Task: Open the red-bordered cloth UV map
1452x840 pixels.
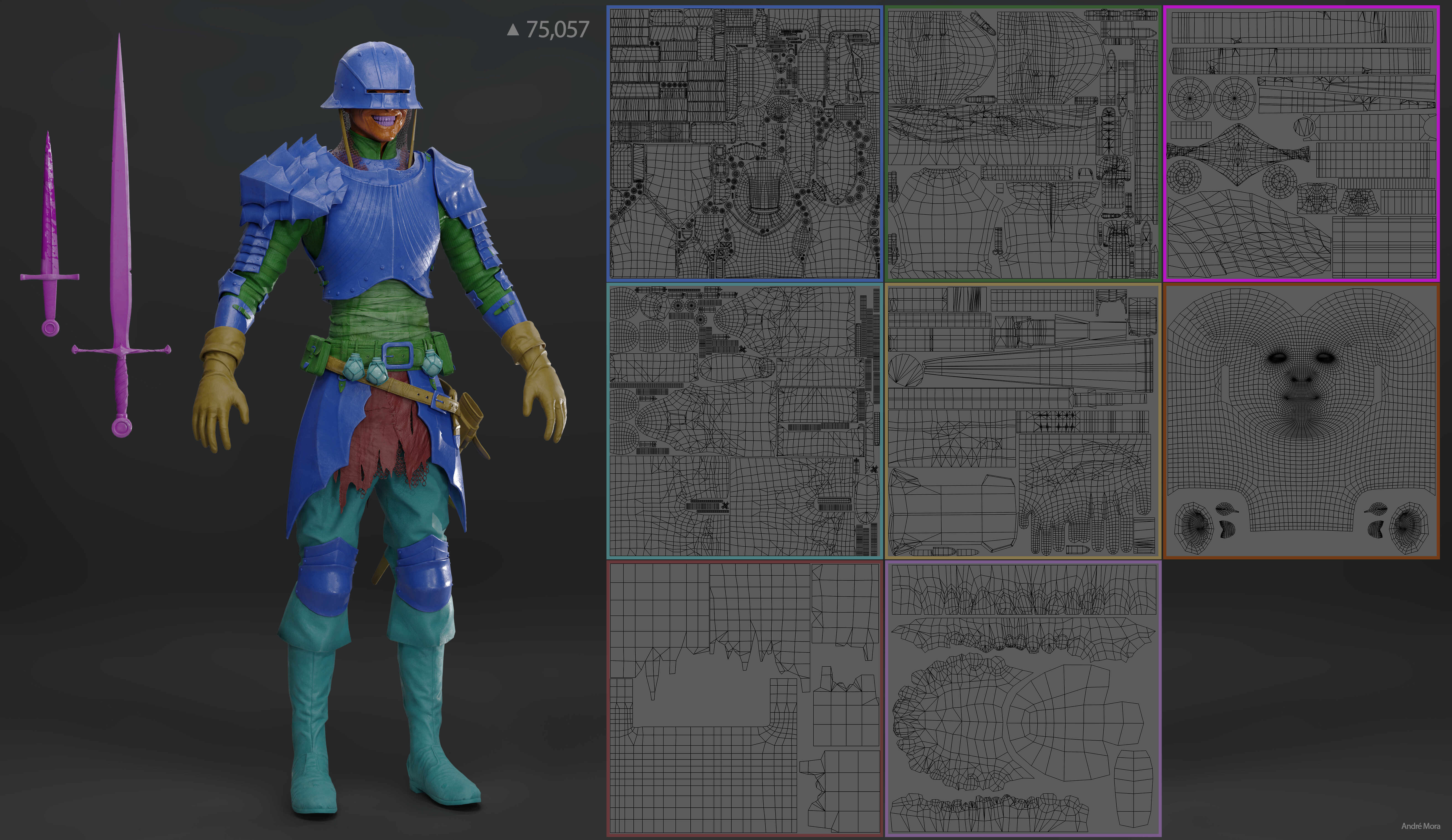Action: point(745,698)
